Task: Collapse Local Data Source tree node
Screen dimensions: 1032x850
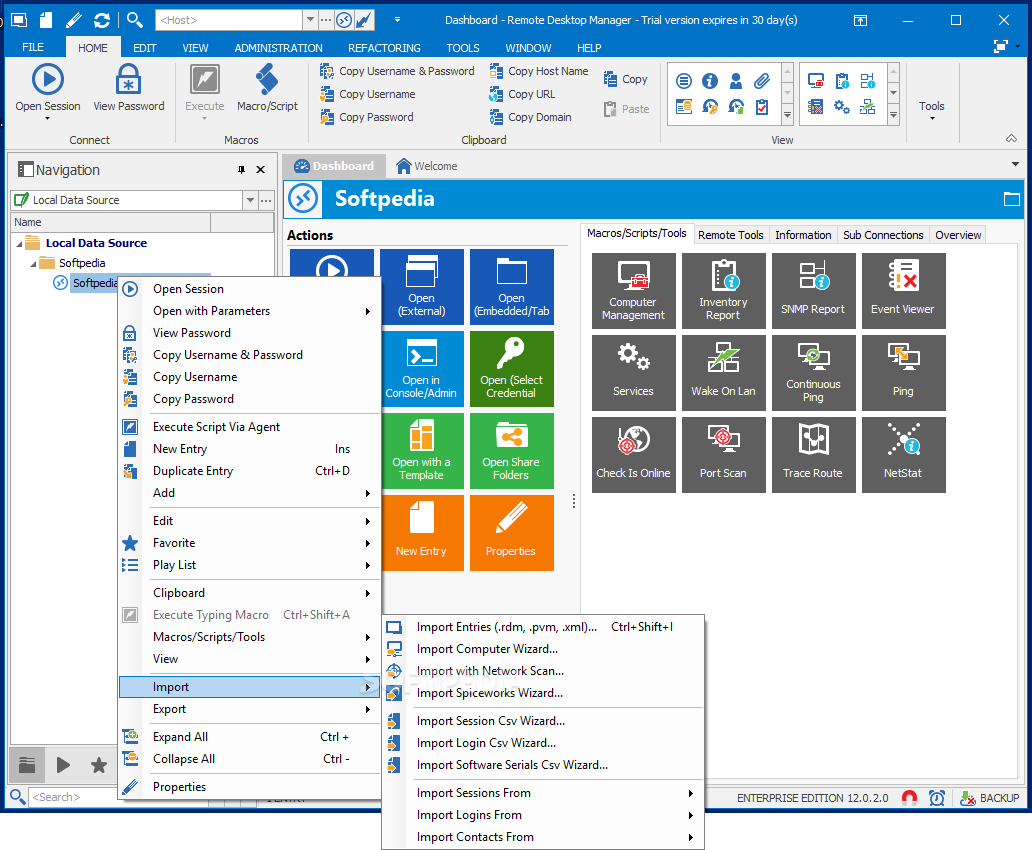Action: point(19,244)
